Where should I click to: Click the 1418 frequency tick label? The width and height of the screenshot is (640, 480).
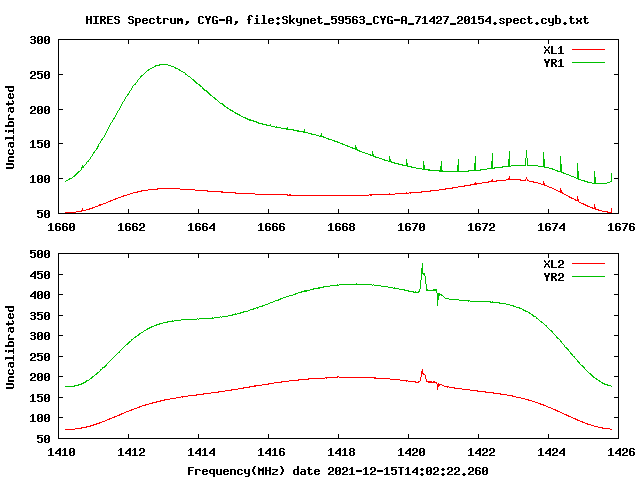[341, 452]
